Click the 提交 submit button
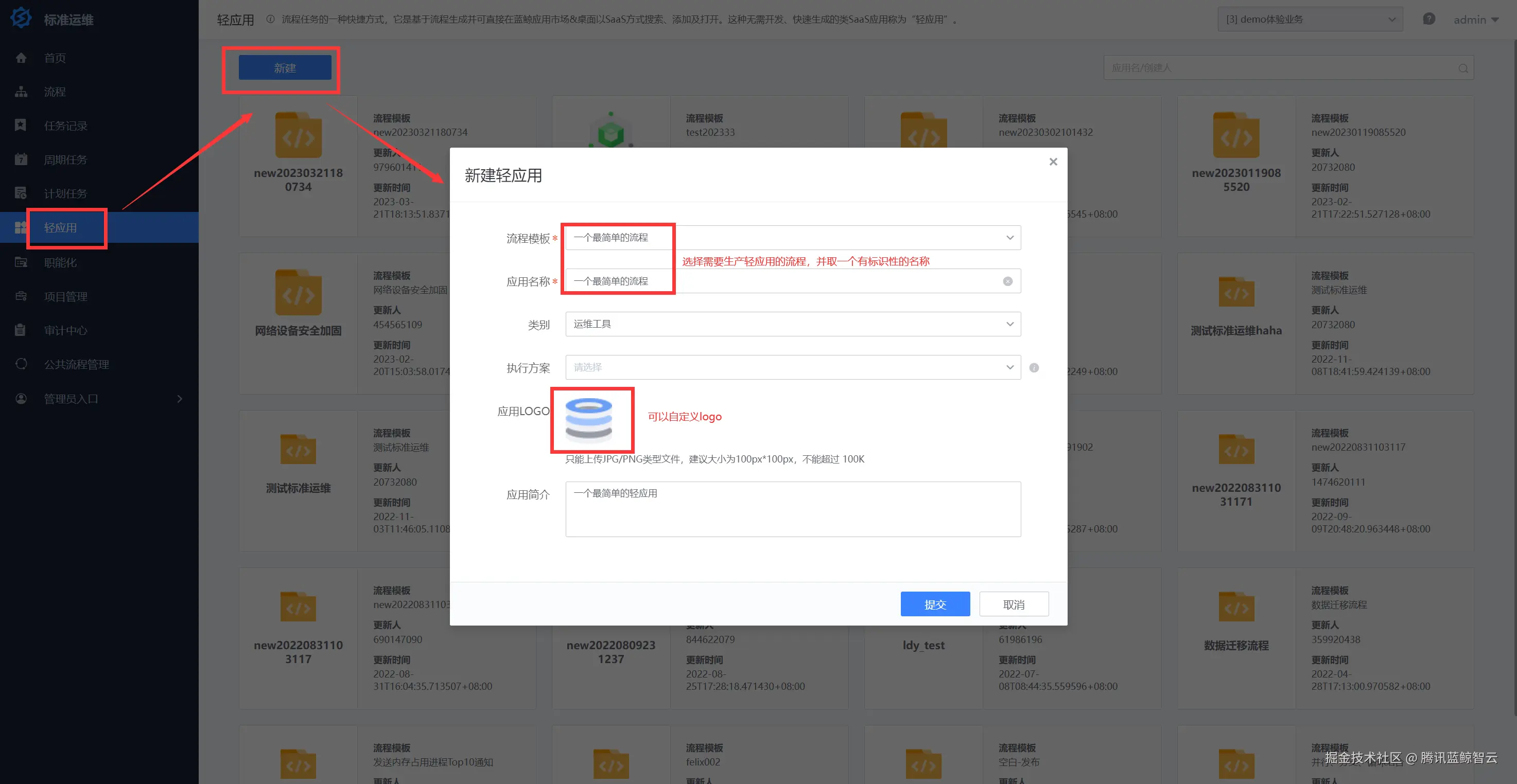 (935, 604)
